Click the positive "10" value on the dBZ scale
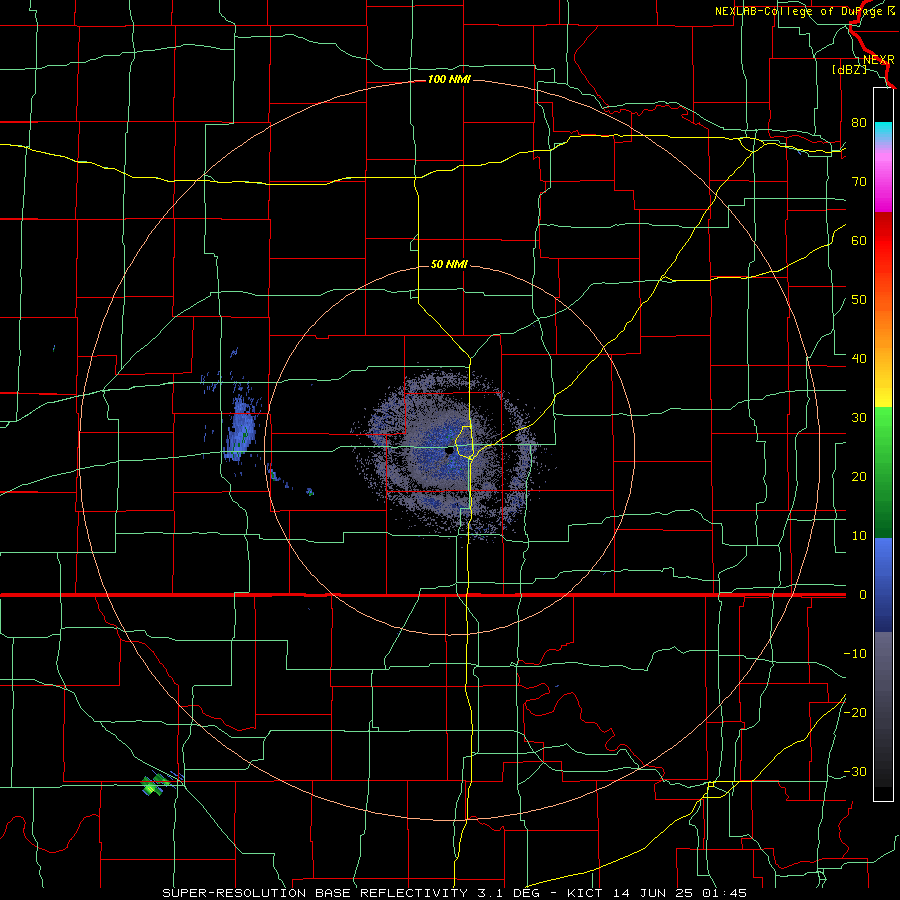This screenshot has width=900, height=900. click(859, 536)
